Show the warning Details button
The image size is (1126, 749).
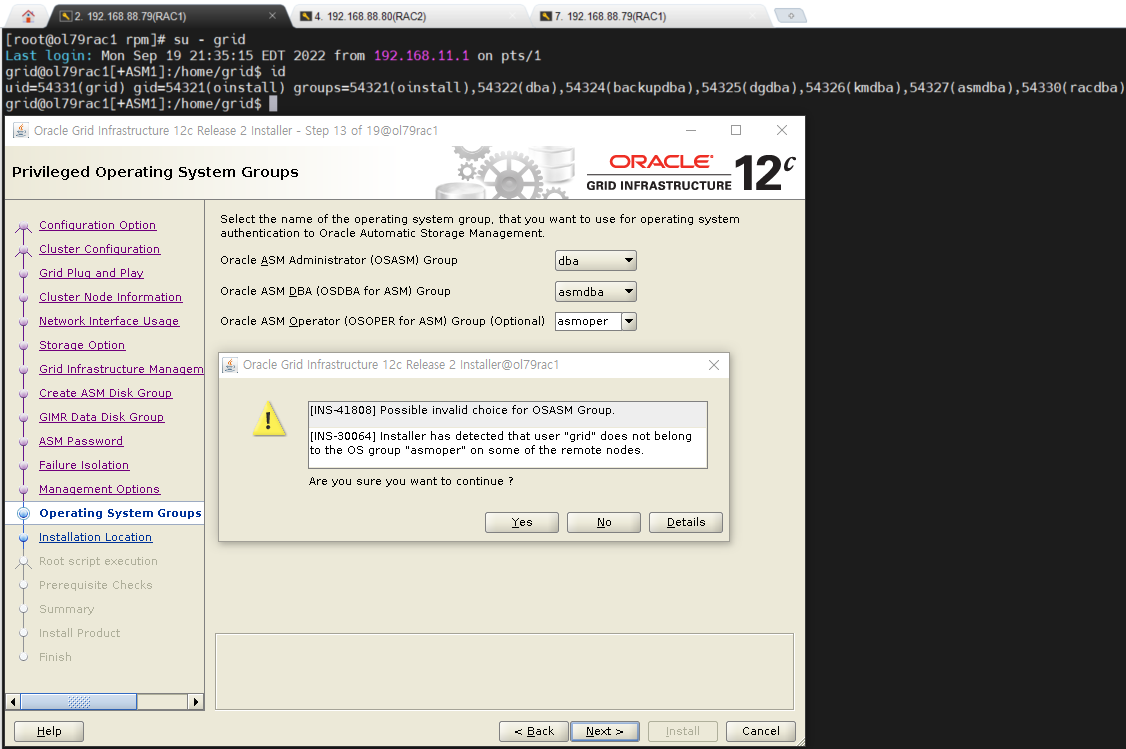pos(686,522)
